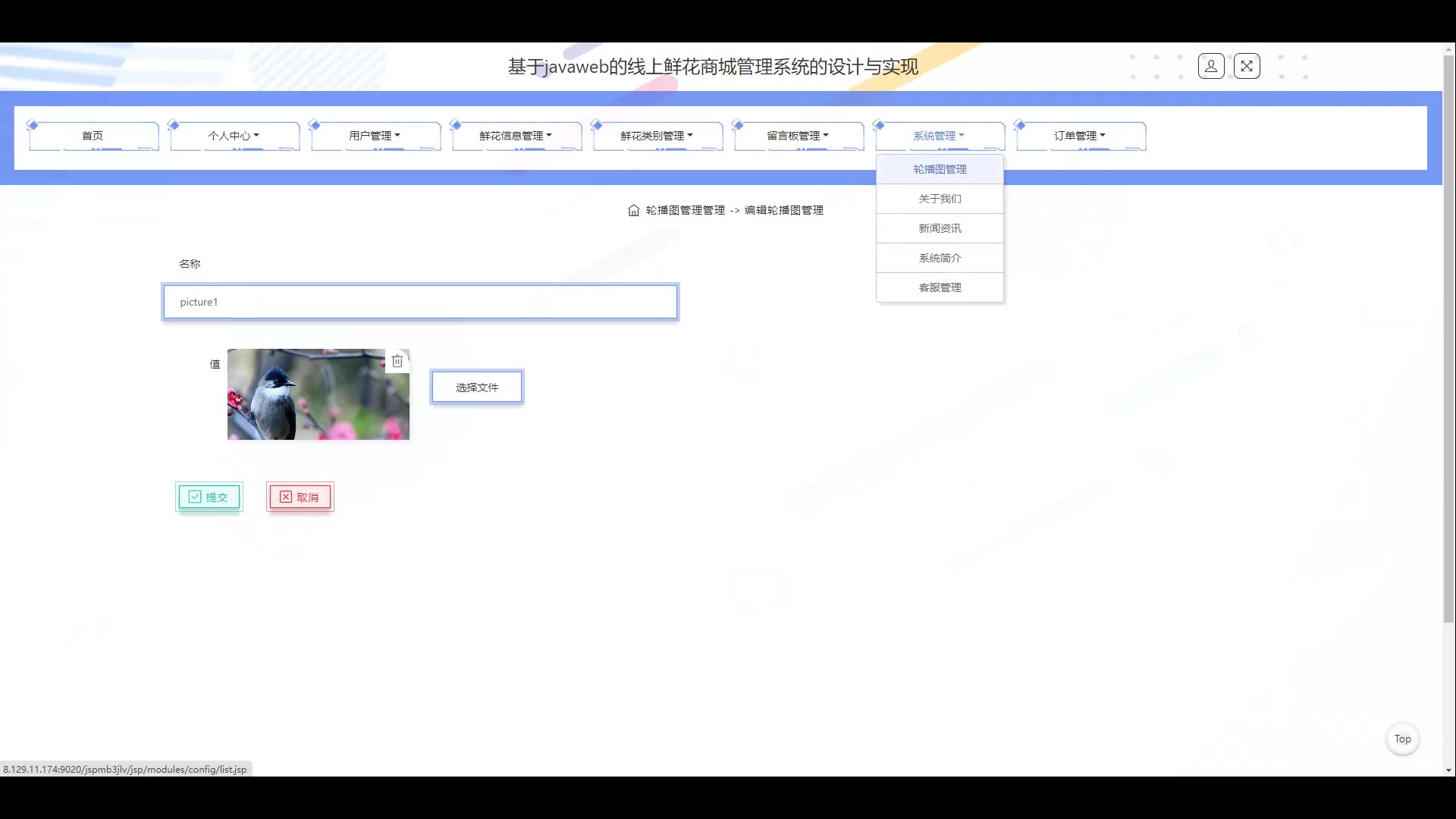Click the page vertical scrollbar
The height and width of the screenshot is (819, 1456).
click(x=1448, y=339)
